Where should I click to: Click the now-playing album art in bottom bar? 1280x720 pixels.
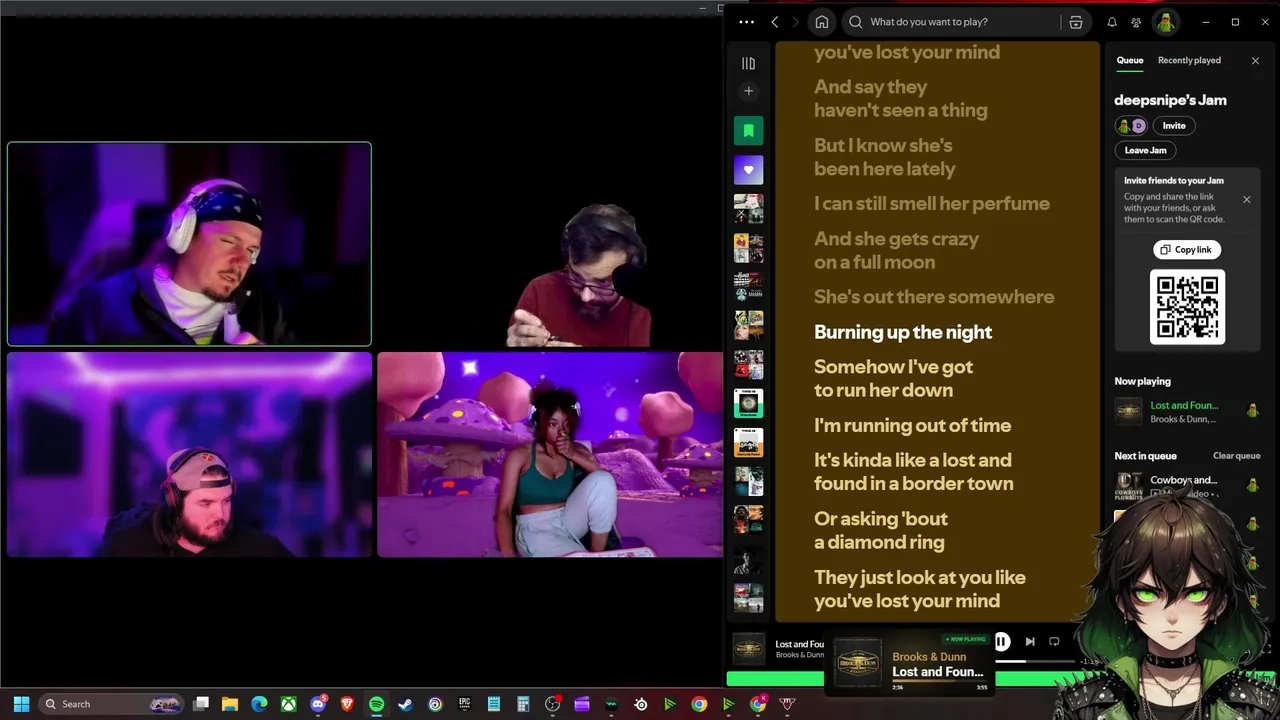(x=748, y=649)
